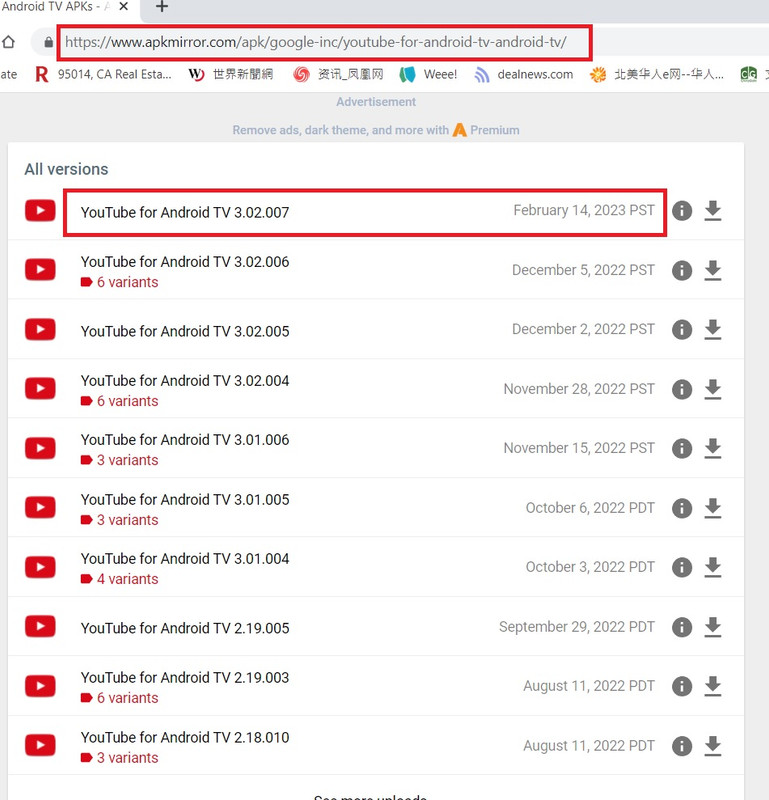769x800 pixels.
Task: Download YouTube for Android TV 2.18.010
Action: coord(712,746)
